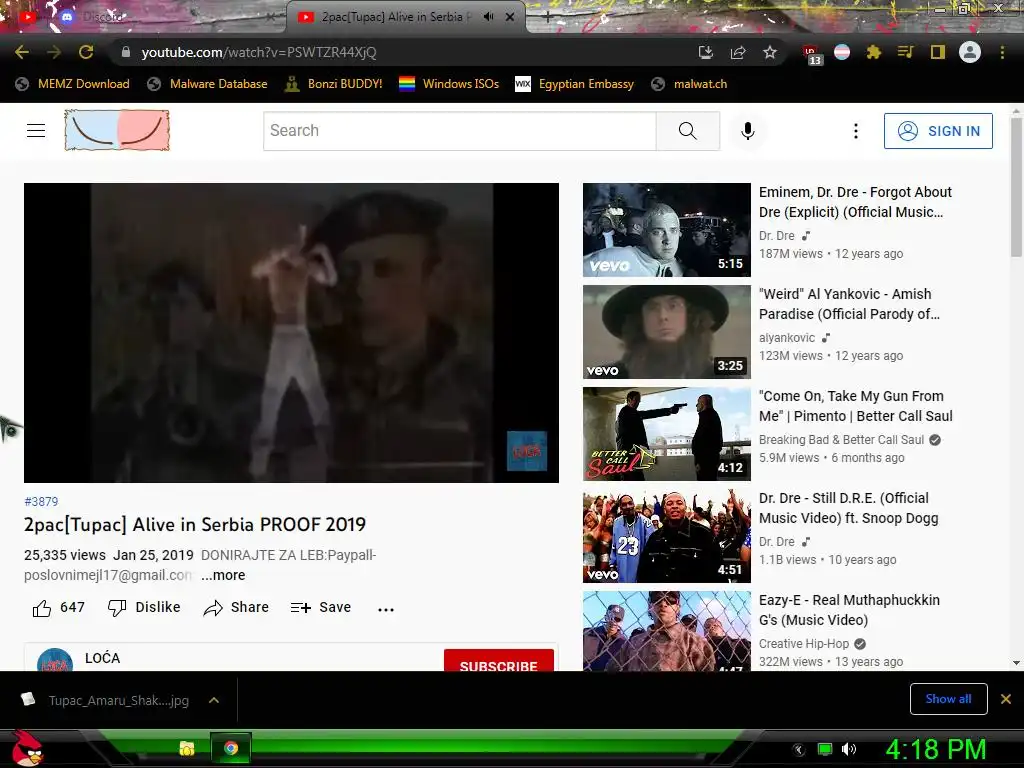Toggle the browser side panel icon

click(938, 52)
